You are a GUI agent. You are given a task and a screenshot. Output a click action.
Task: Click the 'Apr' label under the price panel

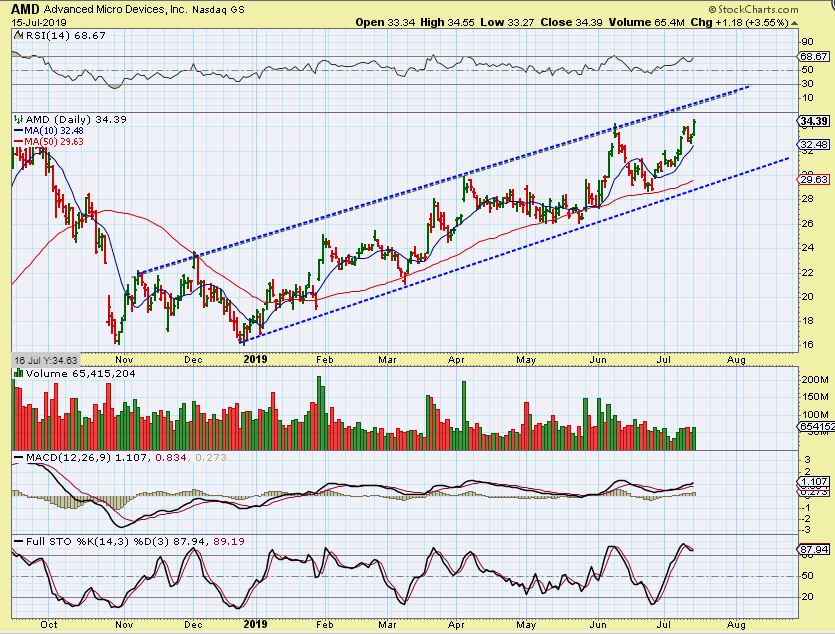[456, 360]
